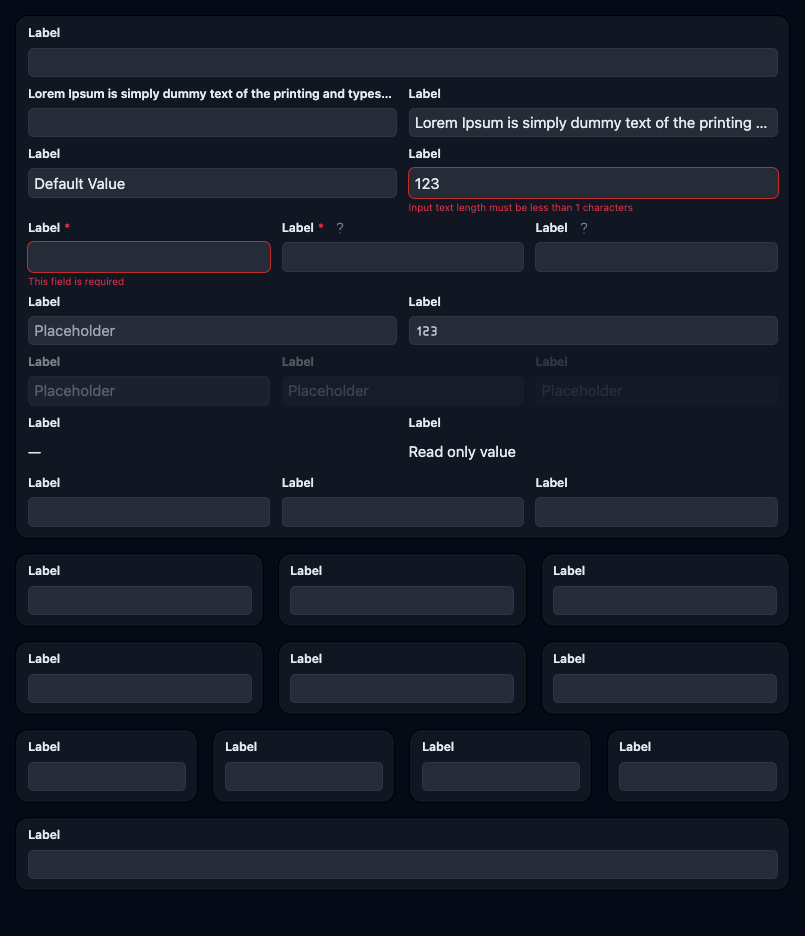This screenshot has width=805, height=936.
Task: Click the optional input with the help icon label
Action: tap(656, 257)
